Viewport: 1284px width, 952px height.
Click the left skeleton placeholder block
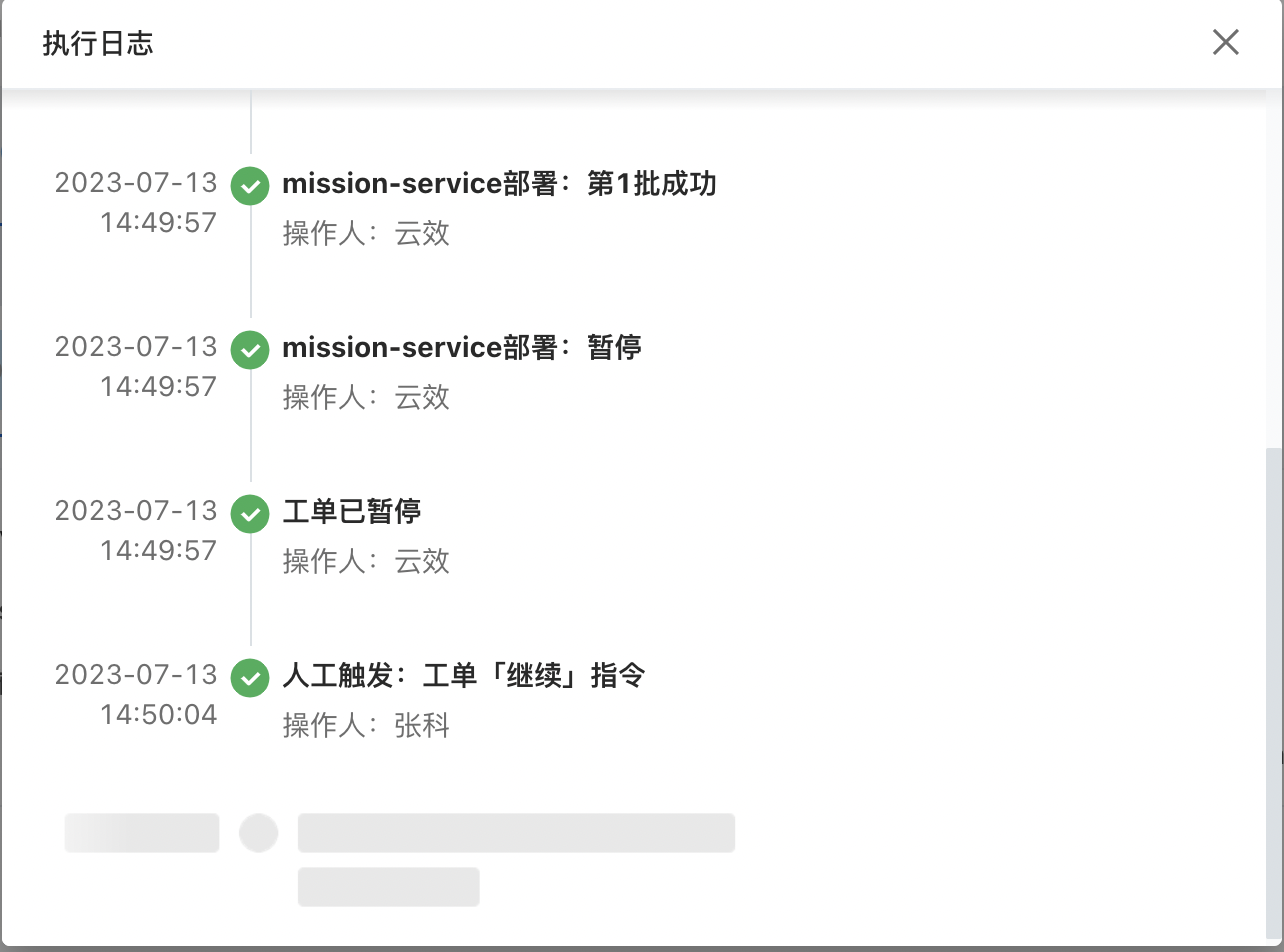140,831
